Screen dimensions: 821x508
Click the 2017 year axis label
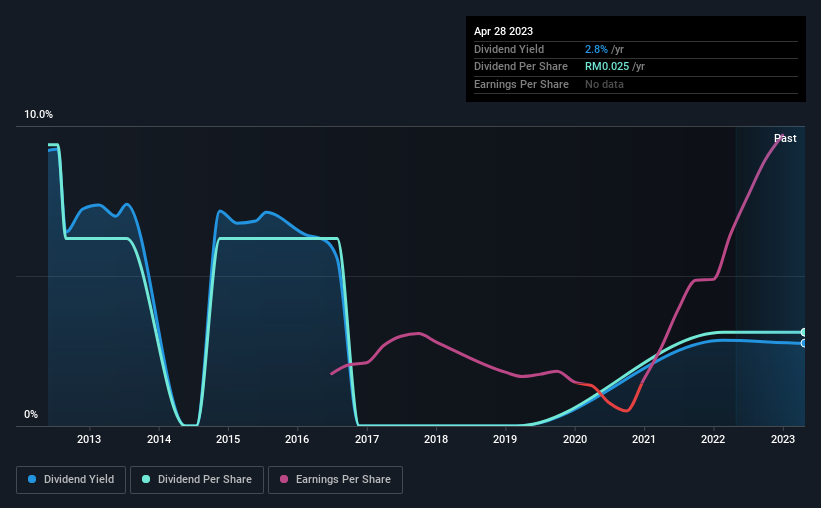(x=367, y=439)
